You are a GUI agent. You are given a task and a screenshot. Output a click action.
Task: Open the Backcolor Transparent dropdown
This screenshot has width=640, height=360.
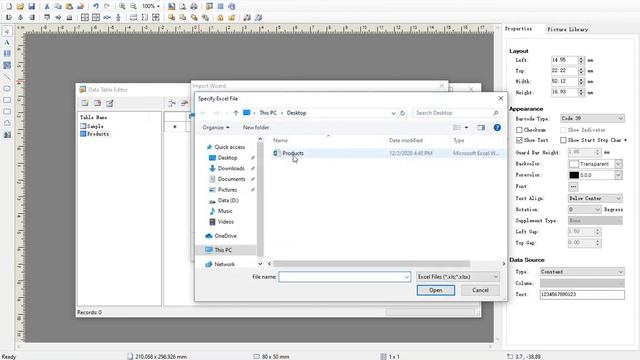click(x=618, y=164)
